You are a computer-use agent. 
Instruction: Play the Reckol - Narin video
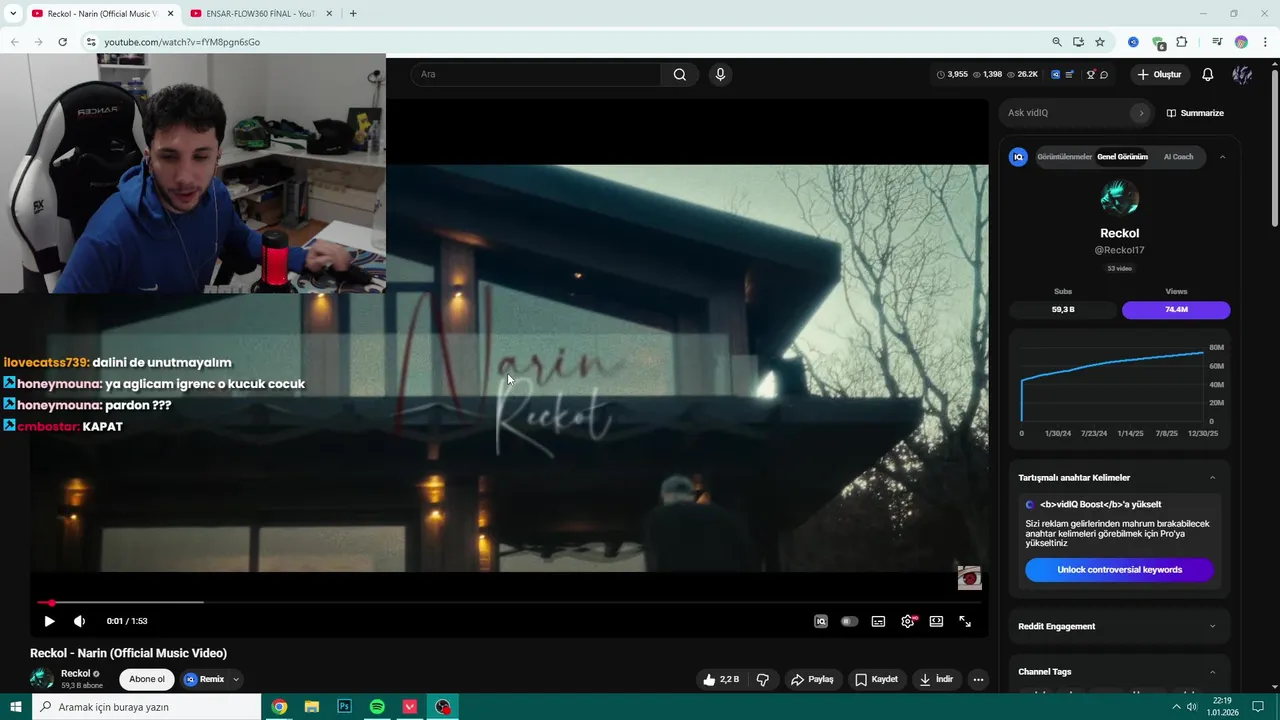[x=49, y=621]
